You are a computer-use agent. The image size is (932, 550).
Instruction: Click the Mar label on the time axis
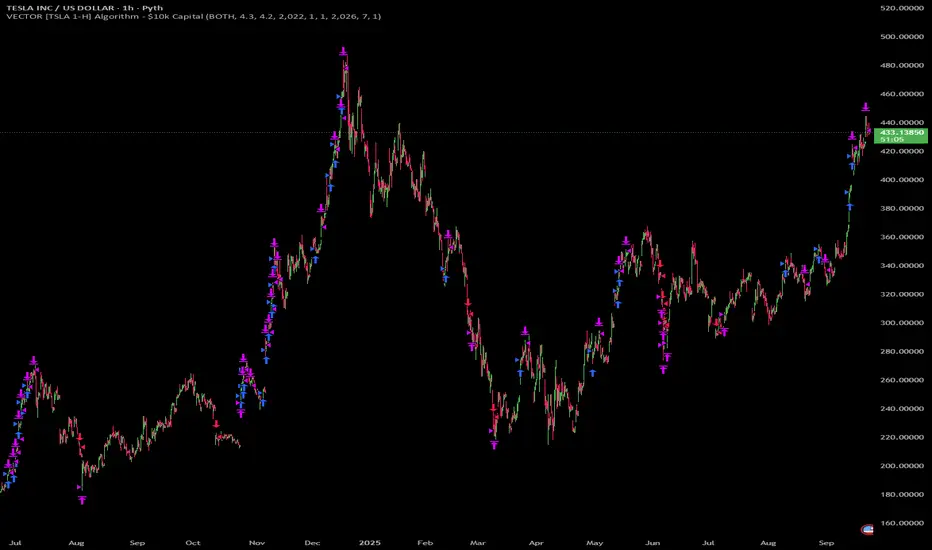coord(478,542)
